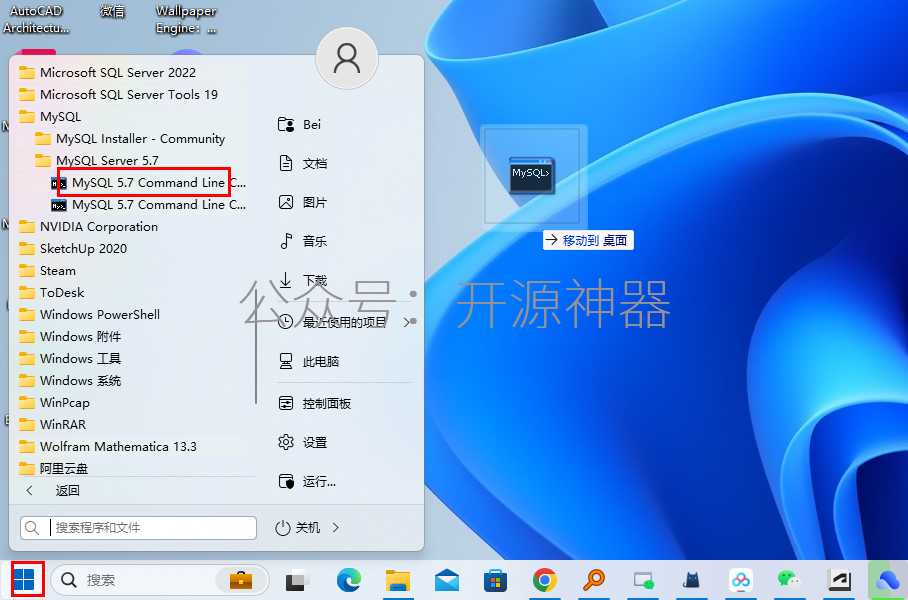Open Task View on the taskbar
908x600 pixels.
(x=298, y=580)
